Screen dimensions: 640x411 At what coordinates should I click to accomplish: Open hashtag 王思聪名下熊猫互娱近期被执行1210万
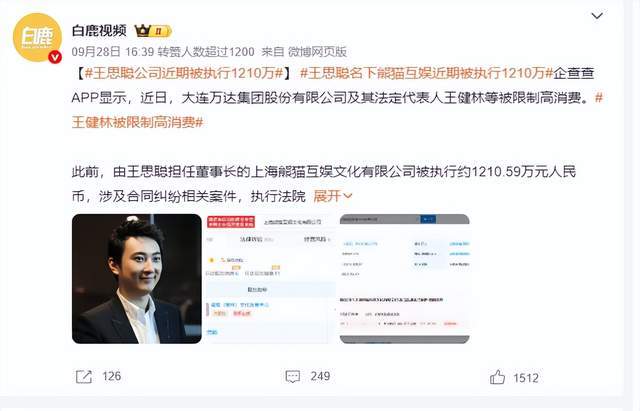[x=427, y=73]
